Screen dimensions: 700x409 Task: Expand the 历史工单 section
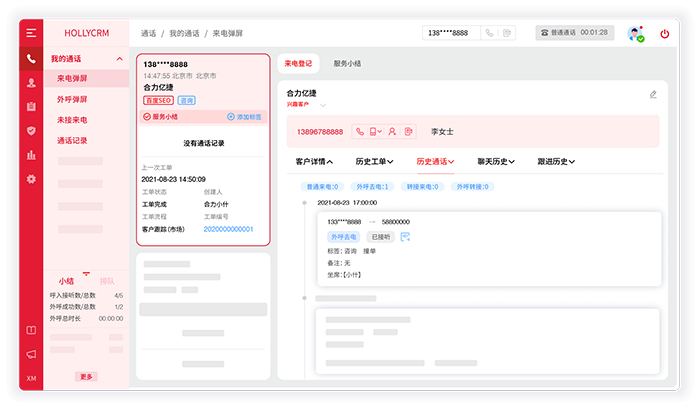(374, 162)
